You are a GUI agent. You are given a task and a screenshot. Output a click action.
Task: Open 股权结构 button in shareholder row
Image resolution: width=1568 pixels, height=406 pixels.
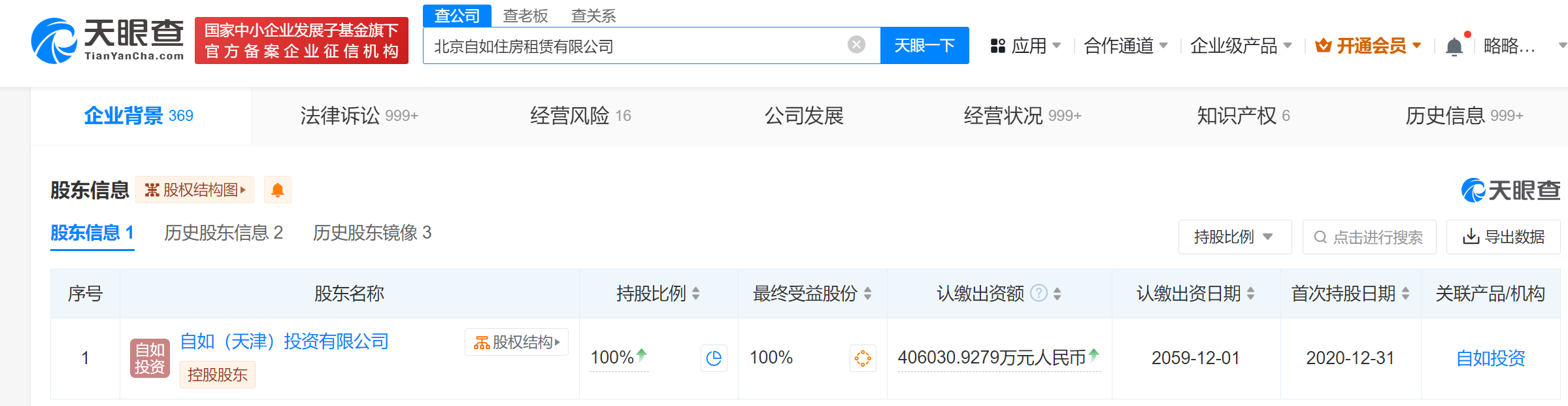click(516, 342)
